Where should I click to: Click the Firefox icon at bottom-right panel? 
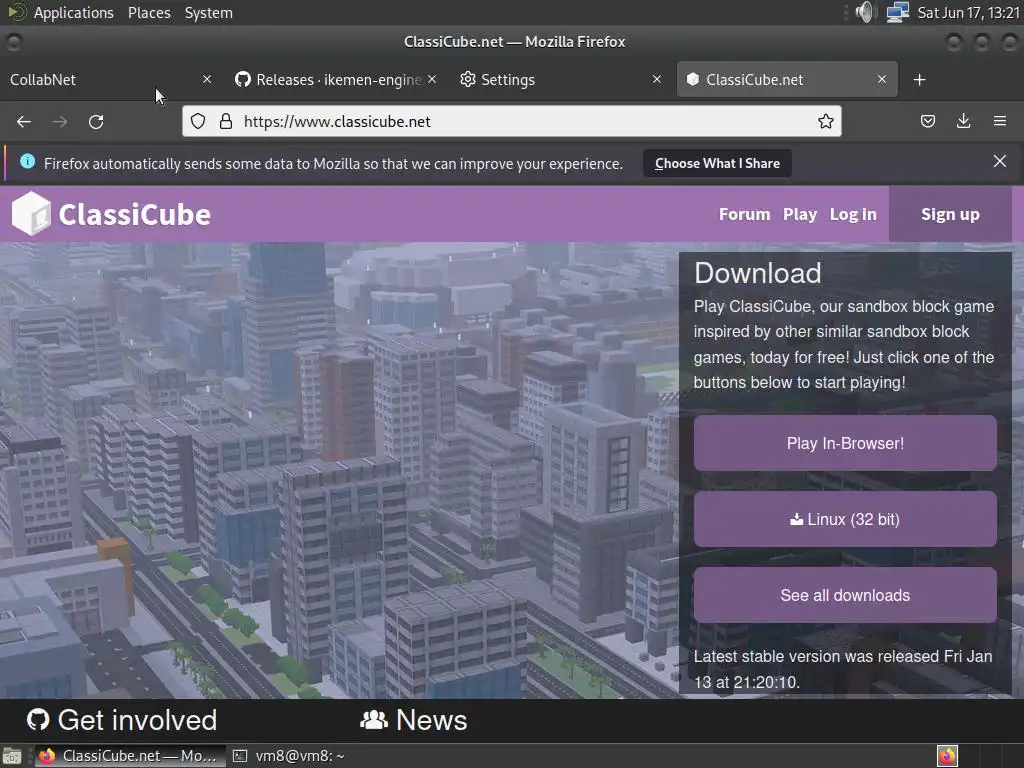pos(947,756)
